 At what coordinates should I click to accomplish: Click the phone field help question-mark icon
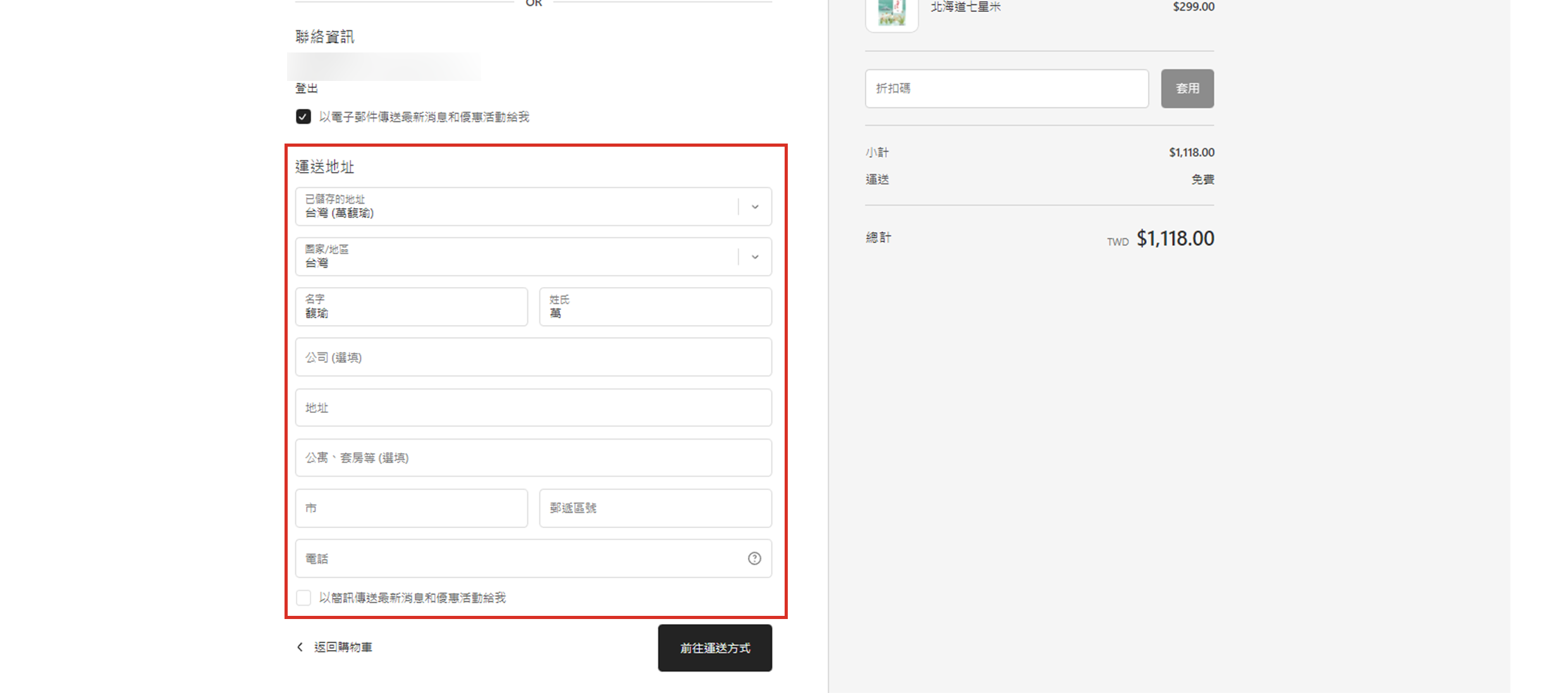tap(754, 558)
